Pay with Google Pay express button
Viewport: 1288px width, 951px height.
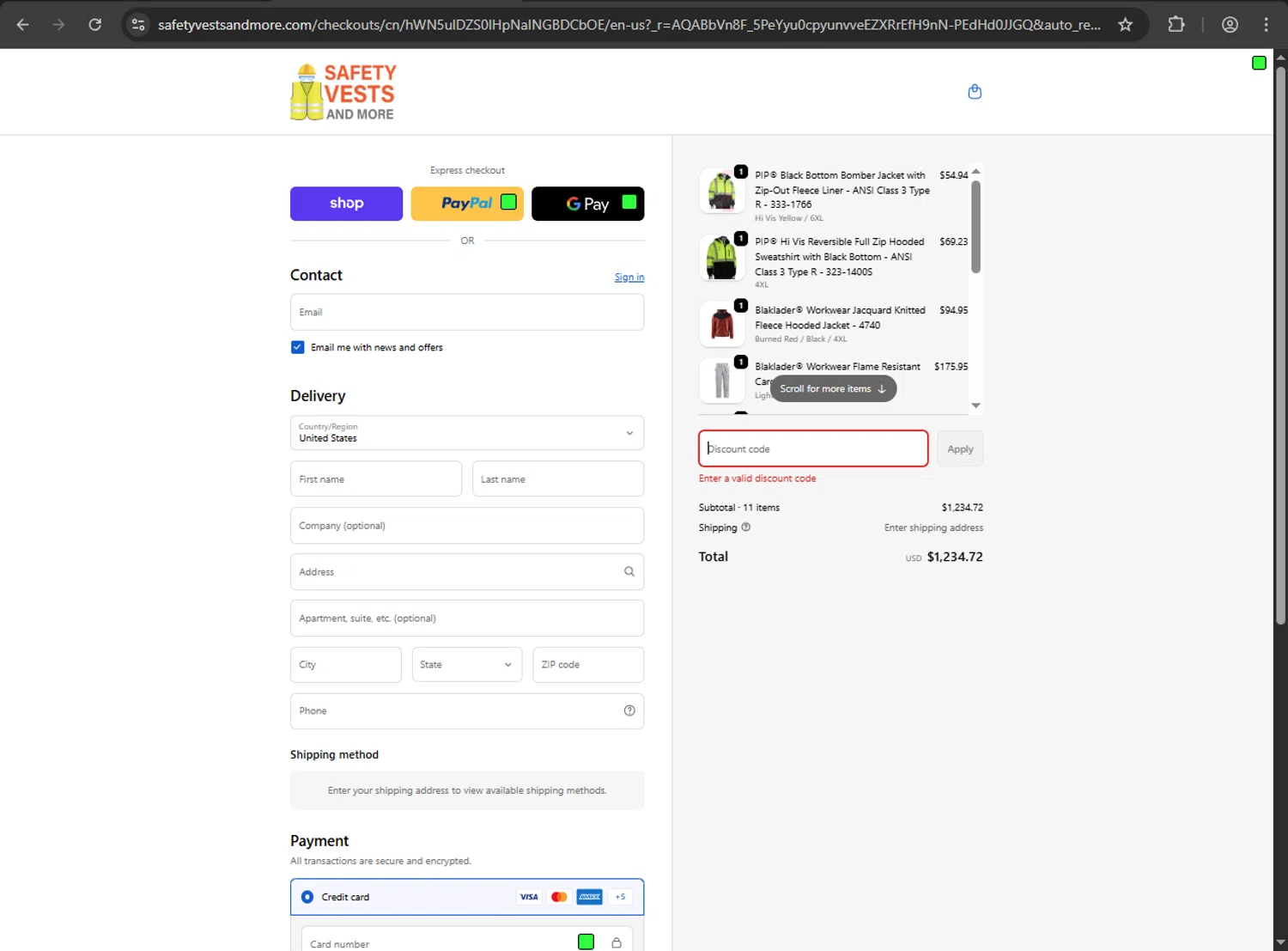pyautogui.click(x=588, y=204)
